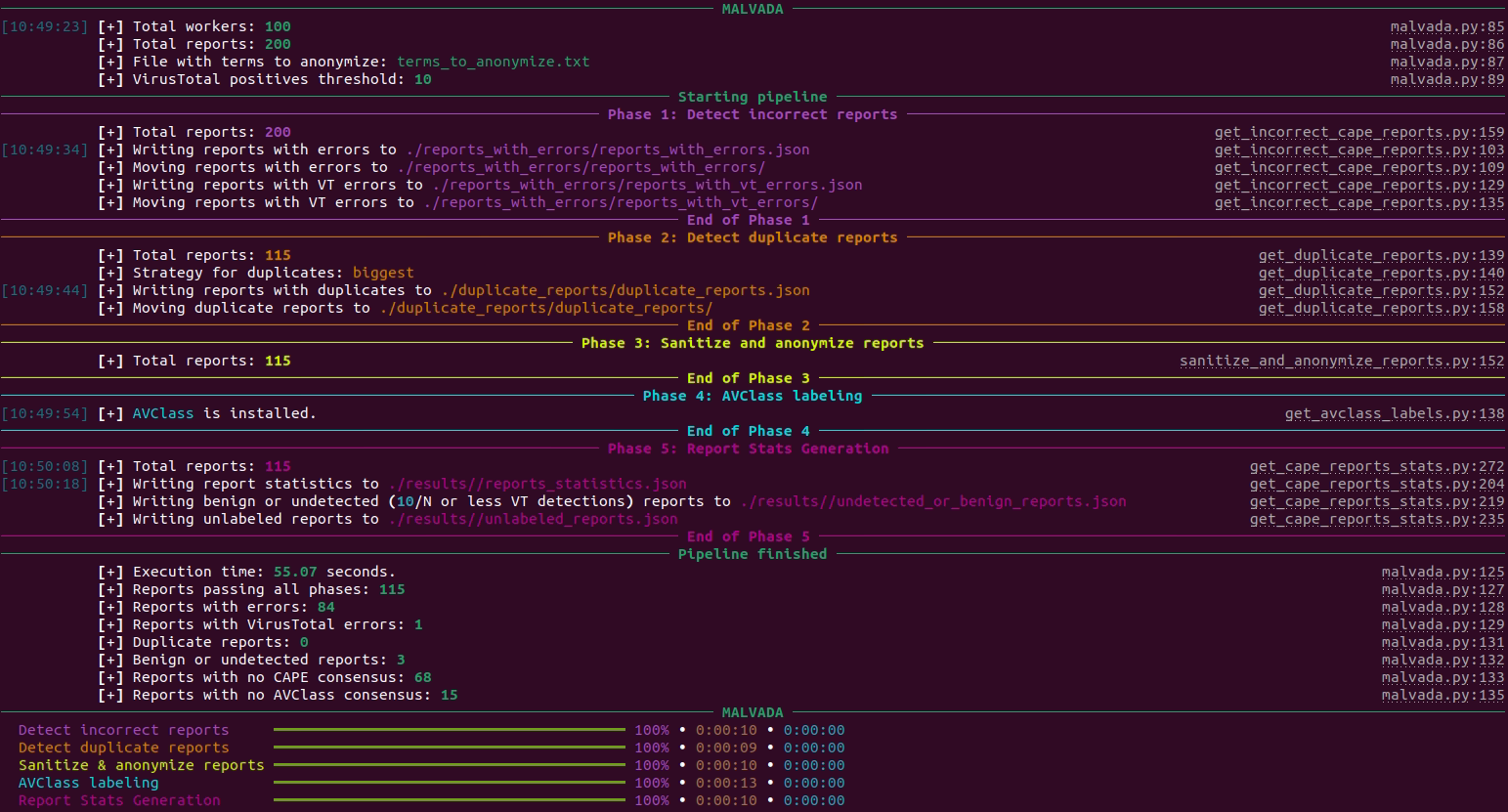Click the Sanitize & anonymize reports progress bar
The image size is (1508, 812).
tap(450, 765)
